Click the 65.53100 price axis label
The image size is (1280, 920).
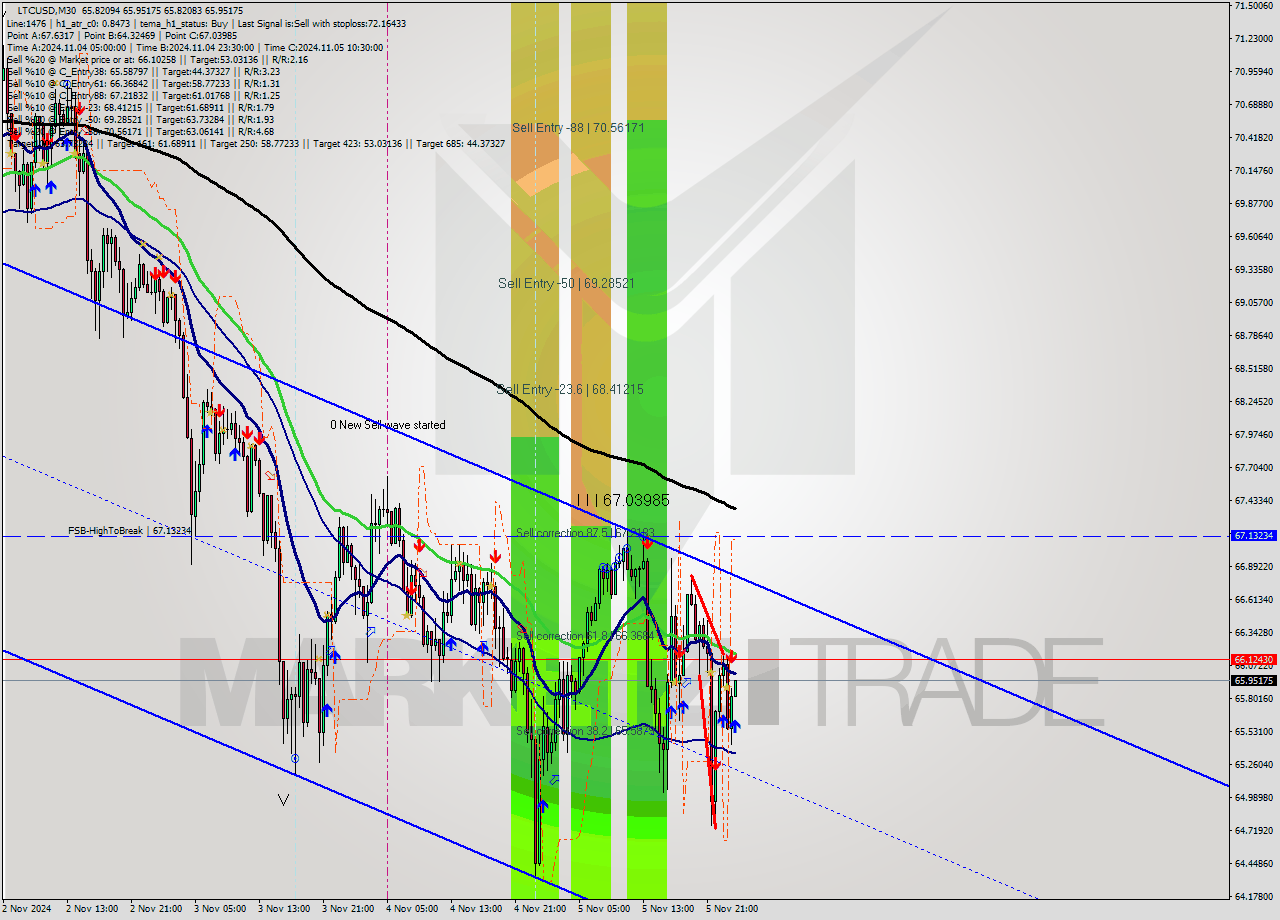[x=1254, y=731]
